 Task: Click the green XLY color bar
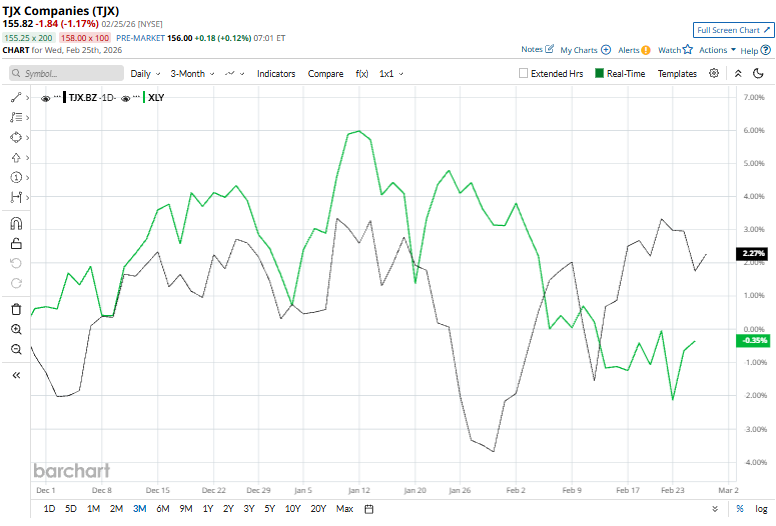point(144,97)
